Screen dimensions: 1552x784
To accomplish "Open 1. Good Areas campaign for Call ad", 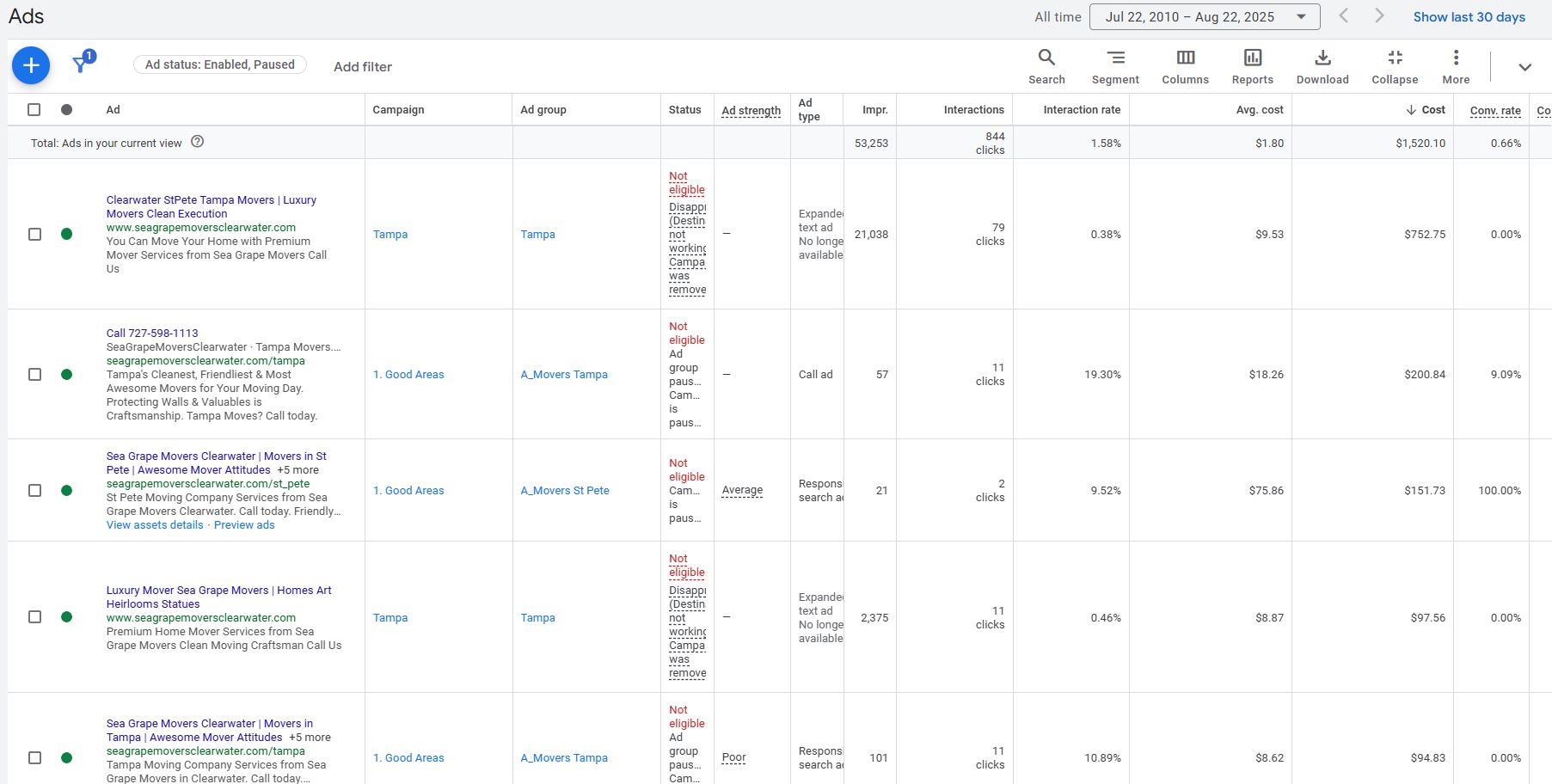I will pyautogui.click(x=408, y=374).
